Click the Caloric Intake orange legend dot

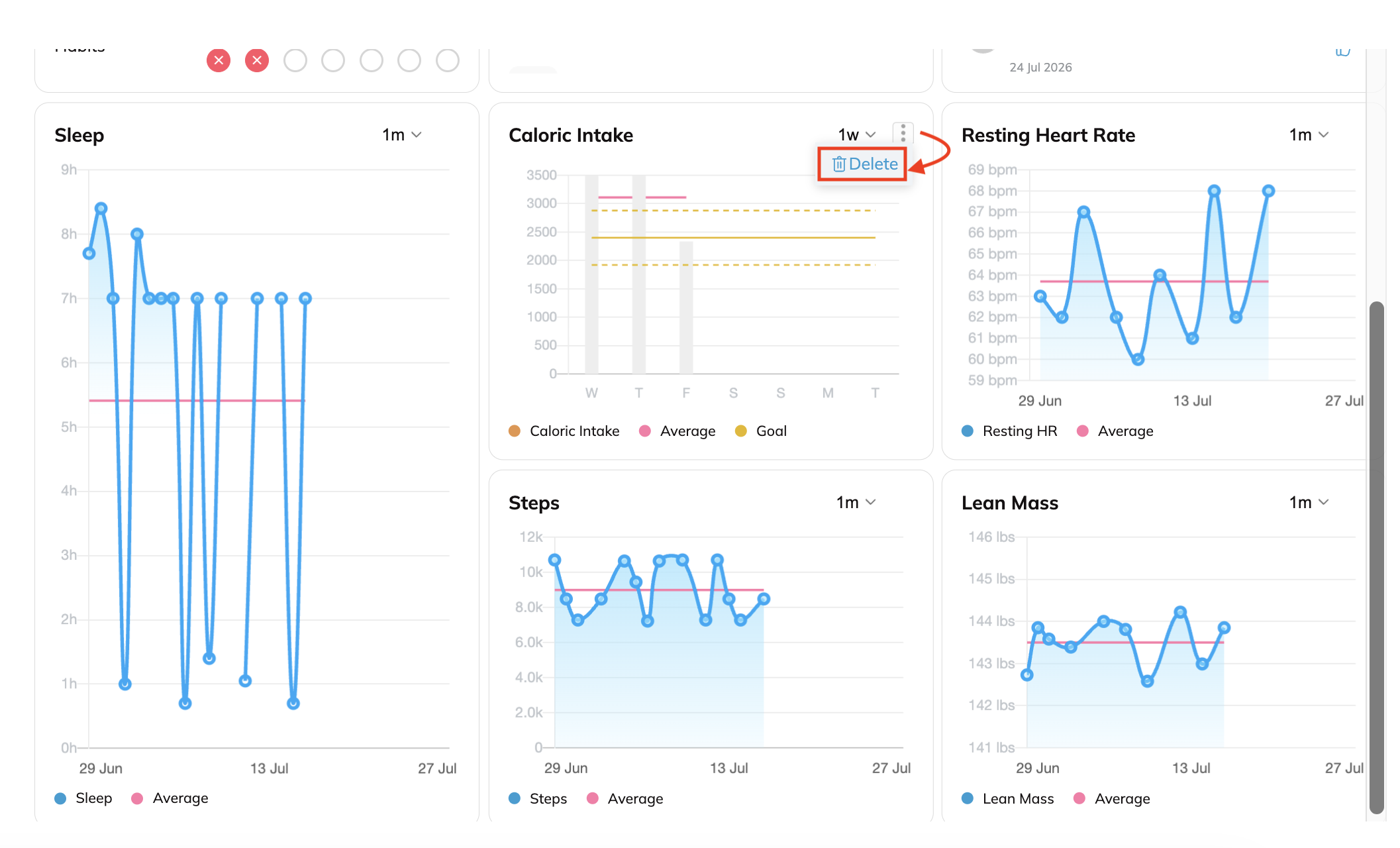tap(515, 431)
